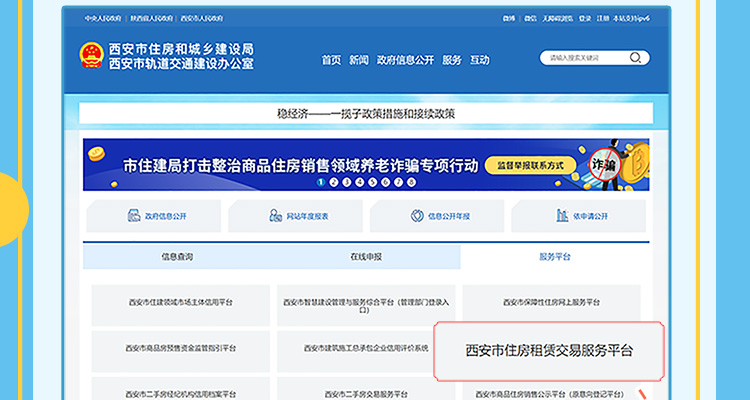Select banner slide indicator 7

point(398,182)
